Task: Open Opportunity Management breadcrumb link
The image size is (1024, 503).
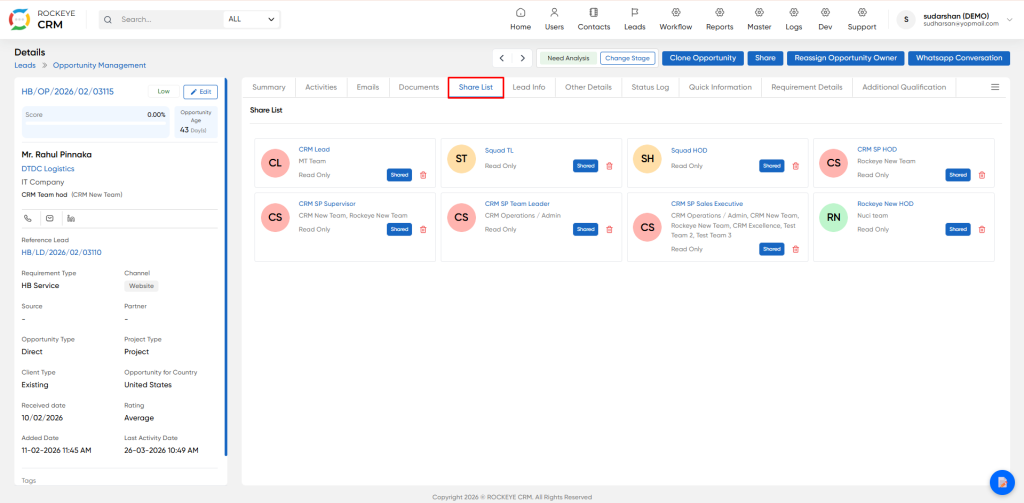Action: point(99,65)
